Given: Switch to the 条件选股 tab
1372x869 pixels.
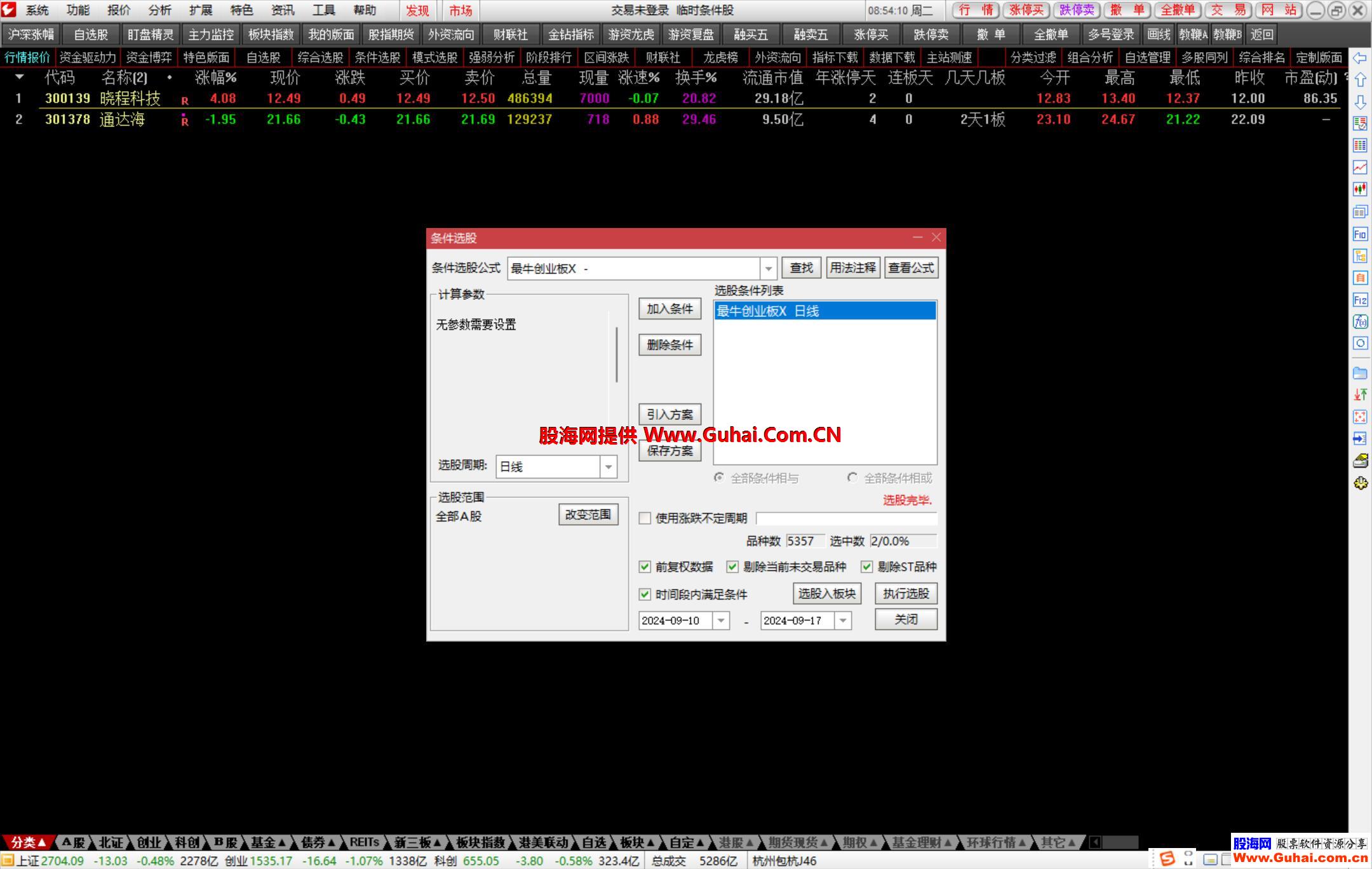Looking at the screenshot, I should (377, 58).
